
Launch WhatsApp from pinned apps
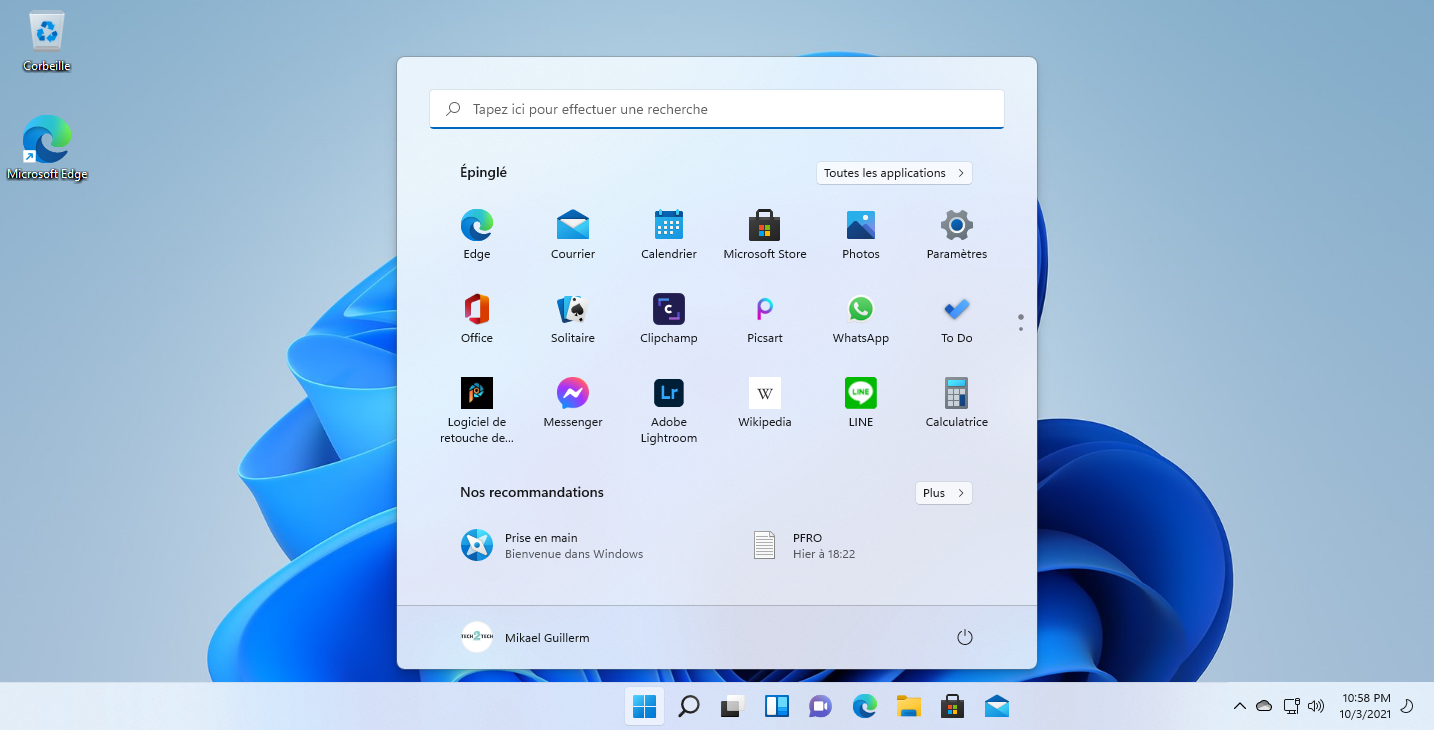tap(861, 318)
